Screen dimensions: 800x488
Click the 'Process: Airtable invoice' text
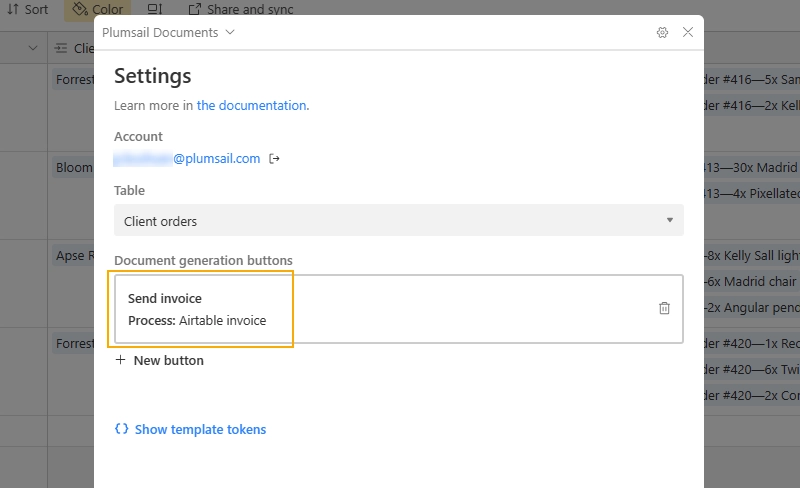click(197, 321)
